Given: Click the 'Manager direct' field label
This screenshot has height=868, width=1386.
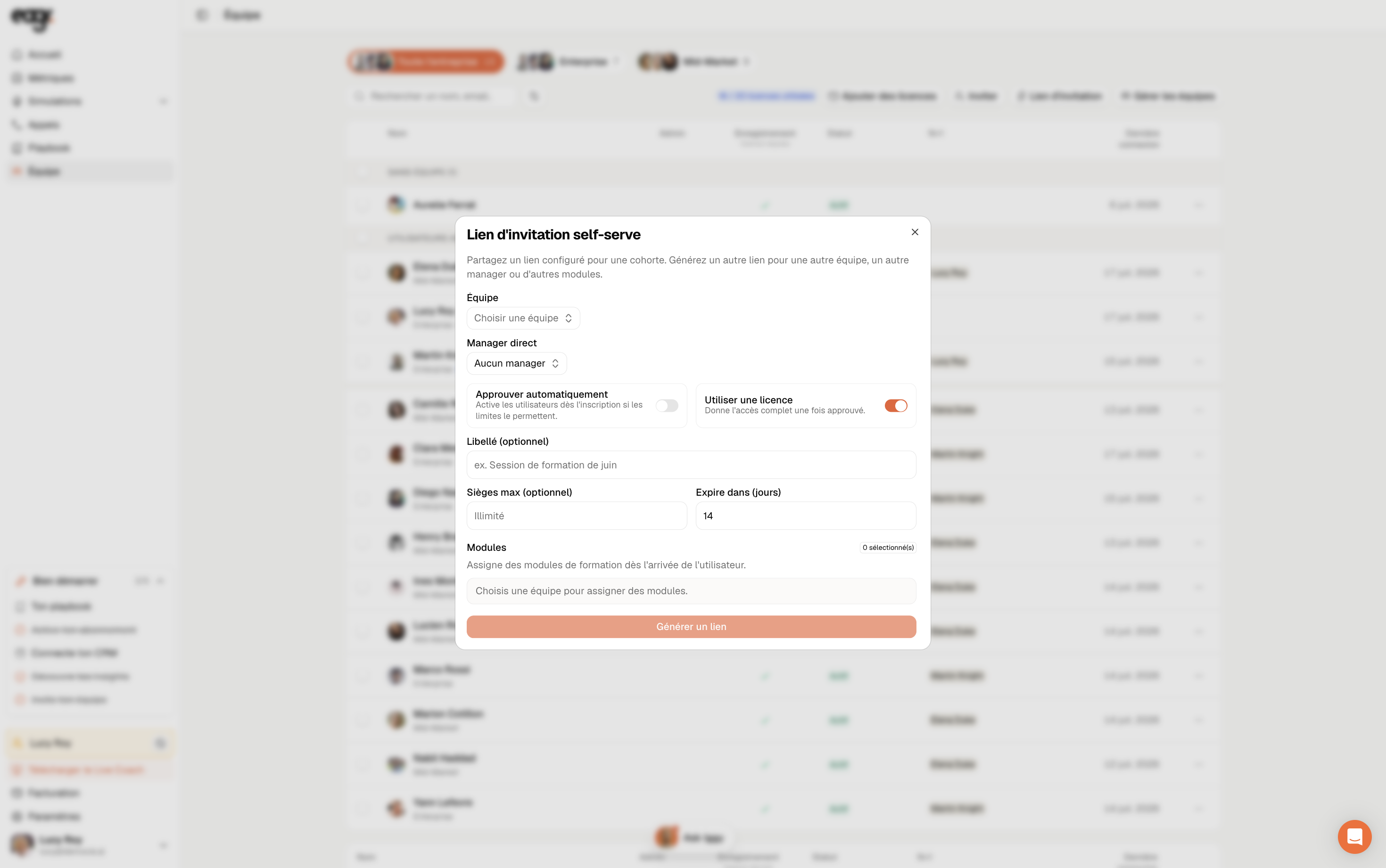Looking at the screenshot, I should pyautogui.click(x=501, y=344).
